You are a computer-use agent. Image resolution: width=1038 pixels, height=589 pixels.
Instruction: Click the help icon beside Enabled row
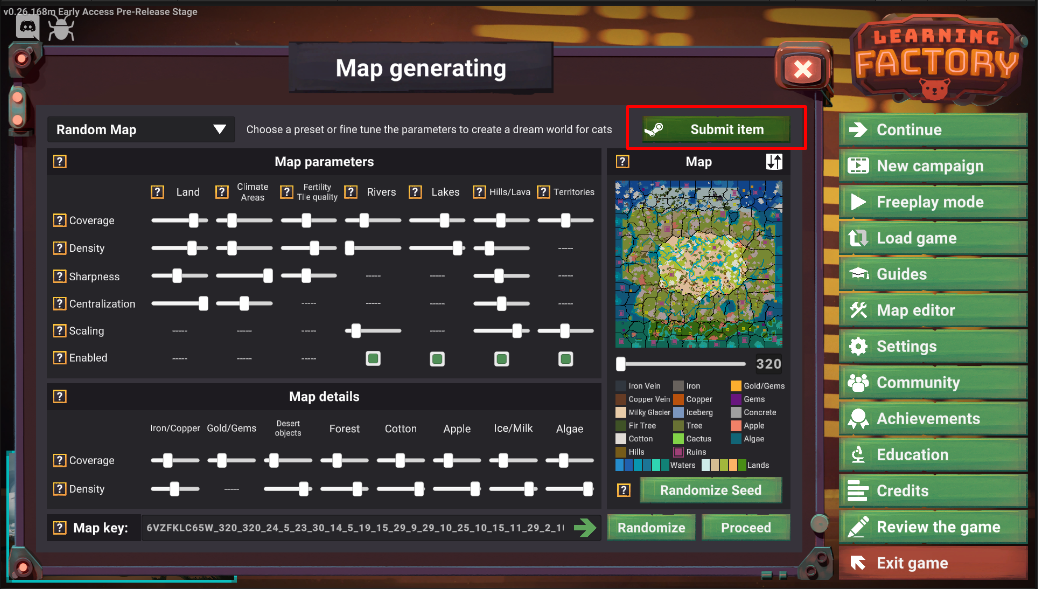(x=60, y=358)
